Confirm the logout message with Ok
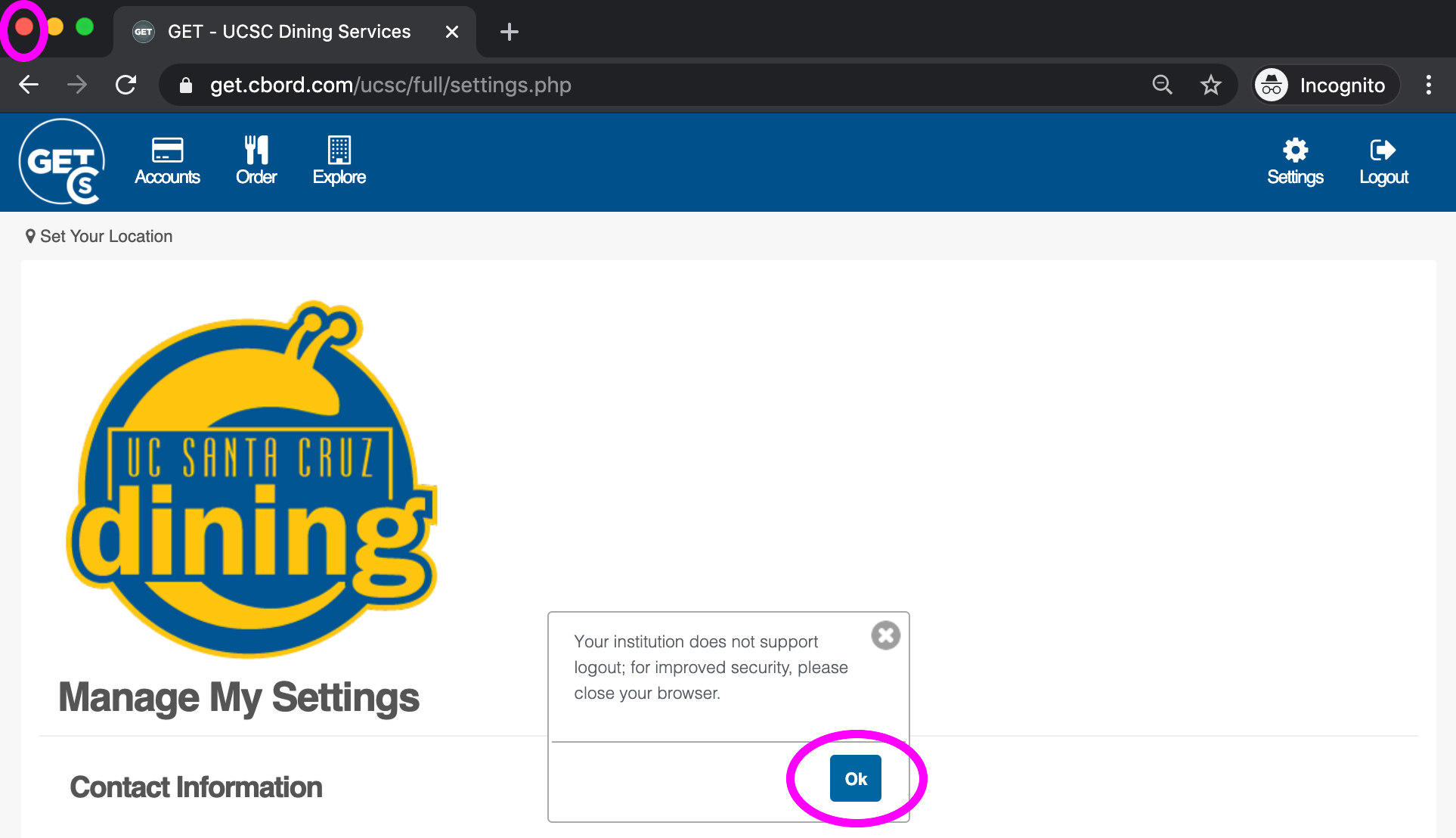Image resolution: width=1456 pixels, height=838 pixels. click(x=856, y=778)
